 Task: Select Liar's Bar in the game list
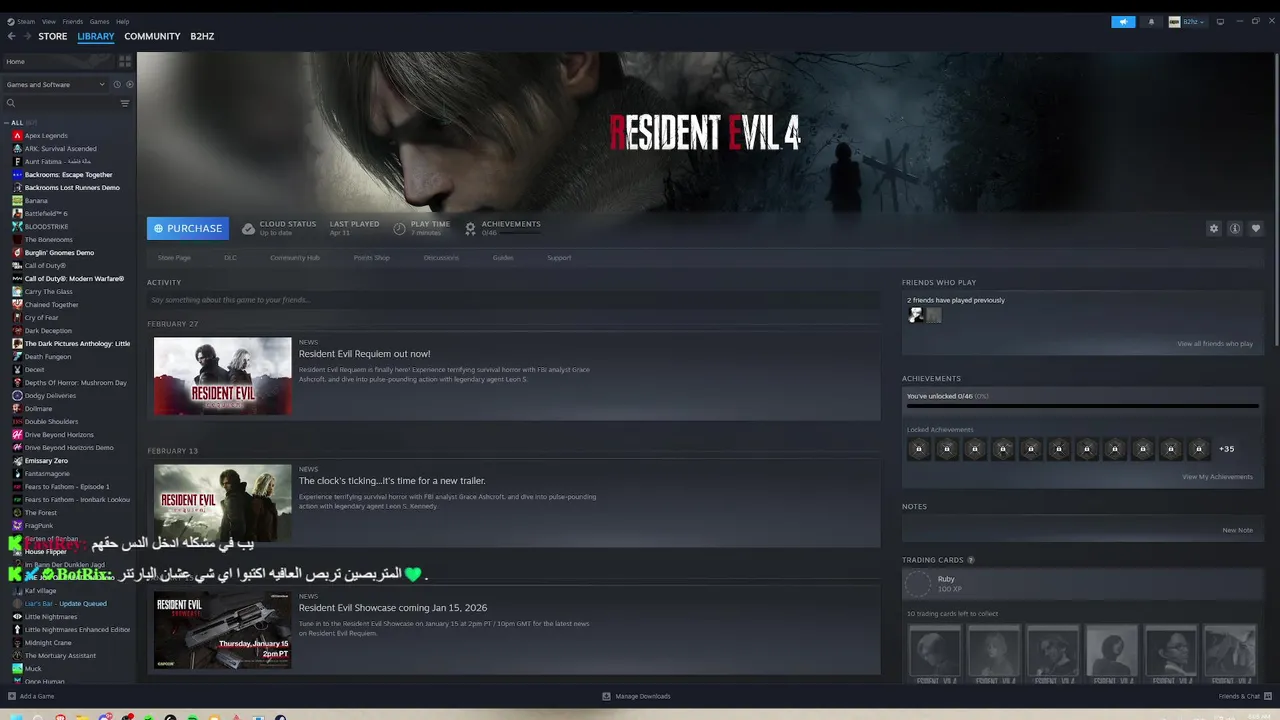[x=65, y=604]
